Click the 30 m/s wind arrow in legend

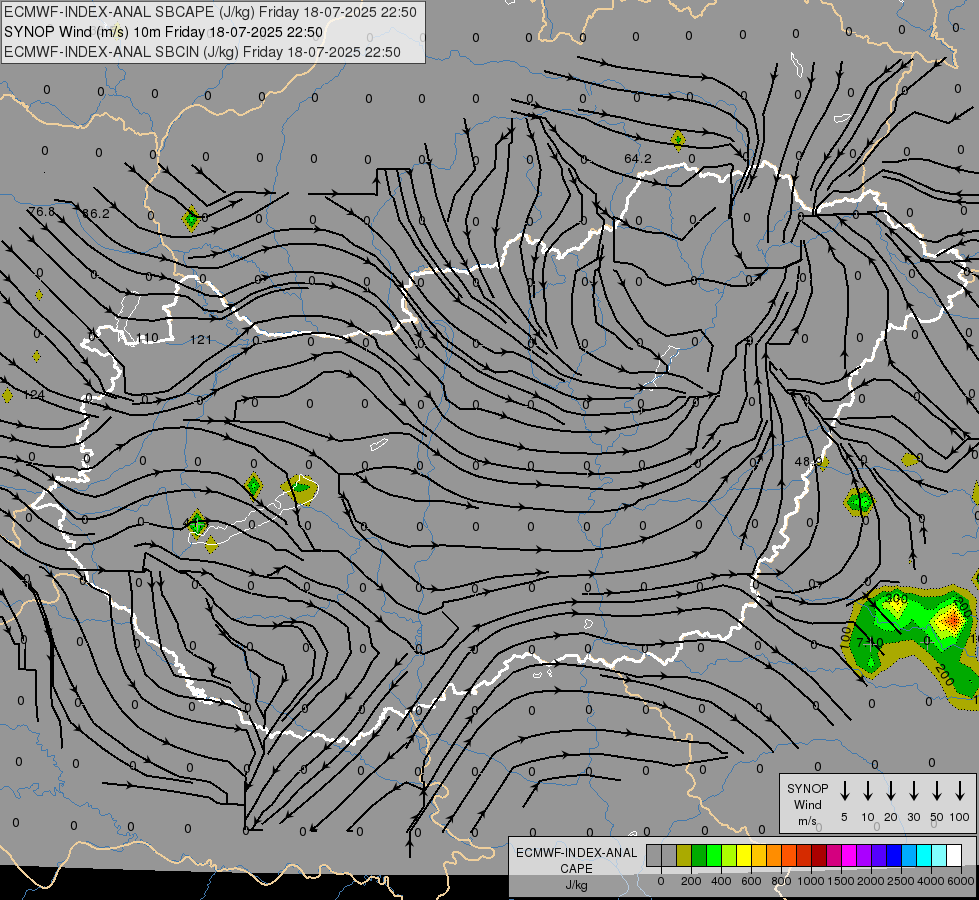[x=913, y=791]
